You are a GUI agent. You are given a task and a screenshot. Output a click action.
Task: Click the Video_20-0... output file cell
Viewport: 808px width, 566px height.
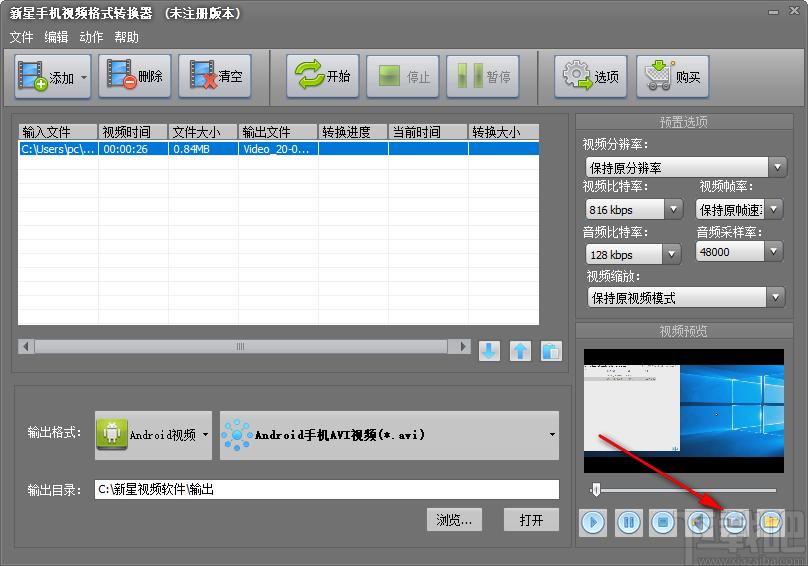[278, 149]
